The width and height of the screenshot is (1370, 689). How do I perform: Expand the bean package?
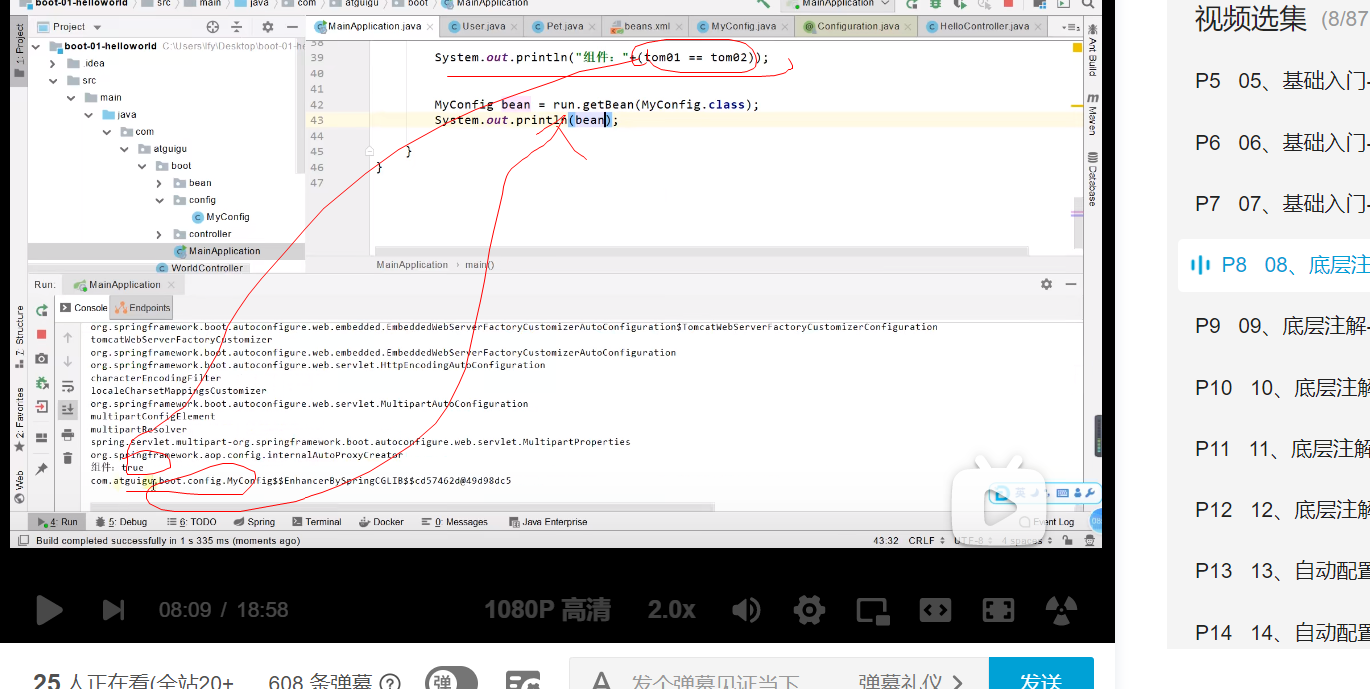[x=159, y=183]
